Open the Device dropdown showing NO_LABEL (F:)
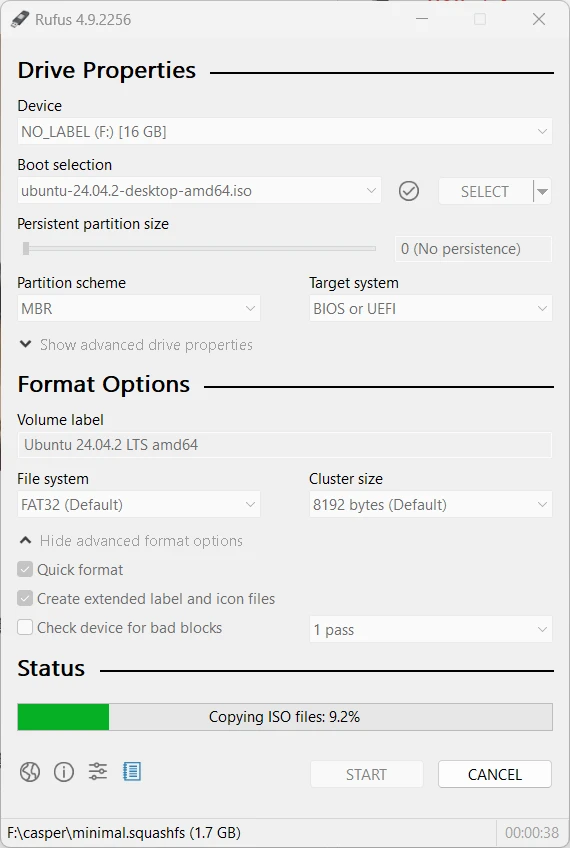 point(284,131)
